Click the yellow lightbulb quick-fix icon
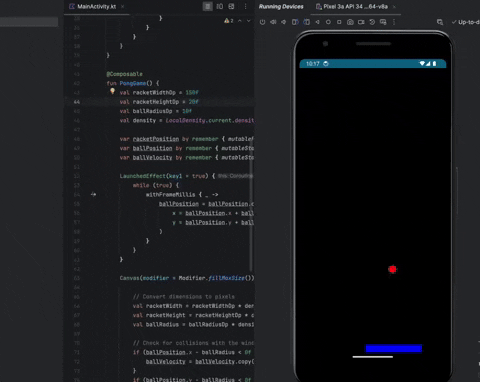Viewport: 480px width, 382px height. click(x=112, y=91)
